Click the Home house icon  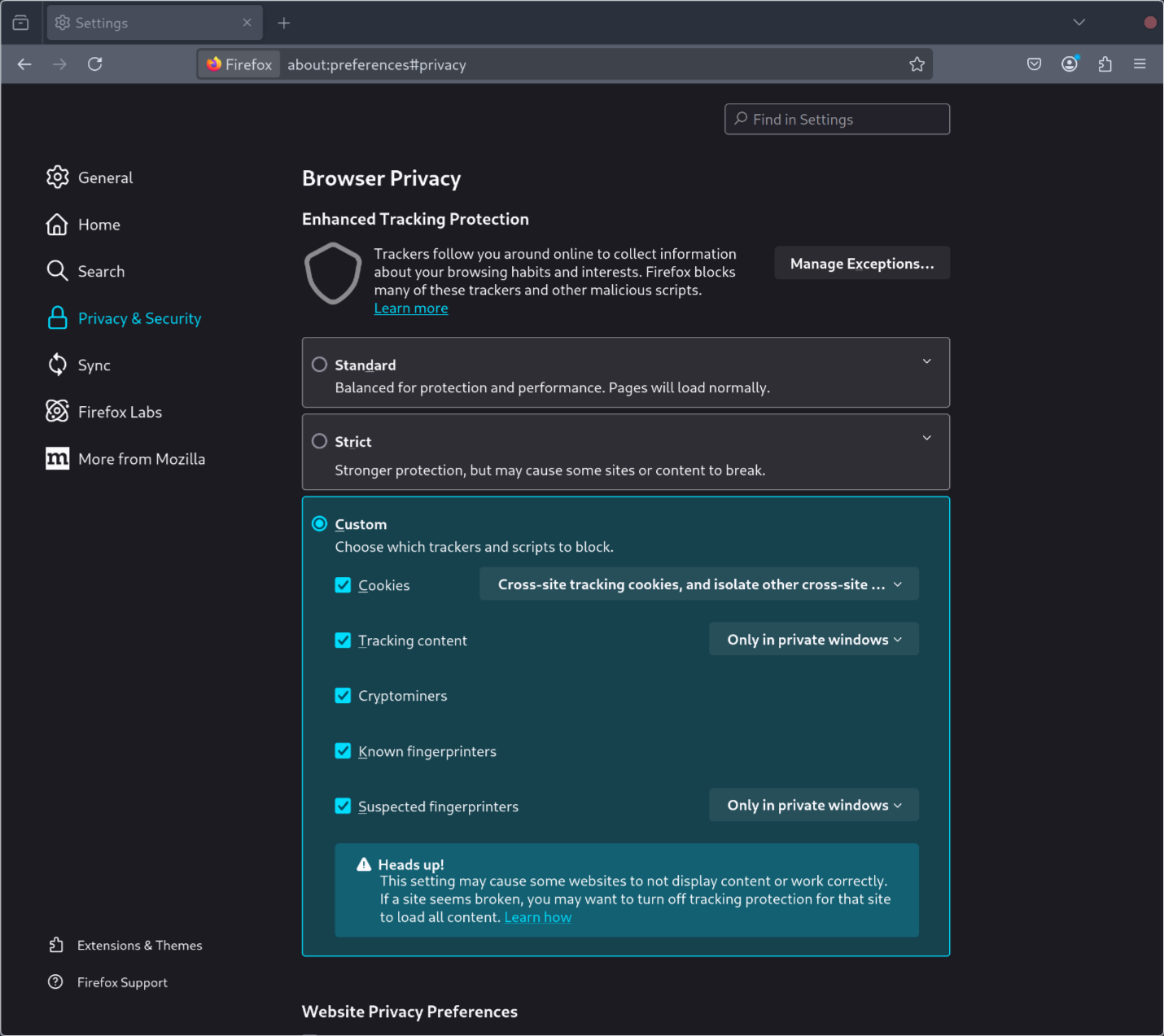coord(57,225)
